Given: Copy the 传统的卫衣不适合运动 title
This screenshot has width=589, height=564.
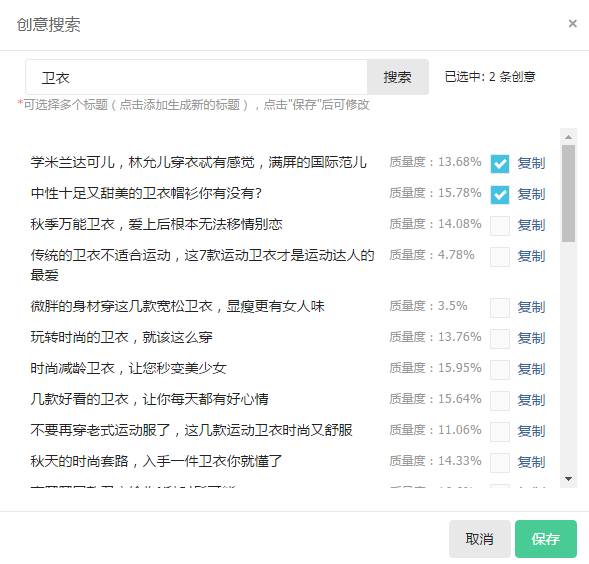Looking at the screenshot, I should pyautogui.click(x=531, y=257).
